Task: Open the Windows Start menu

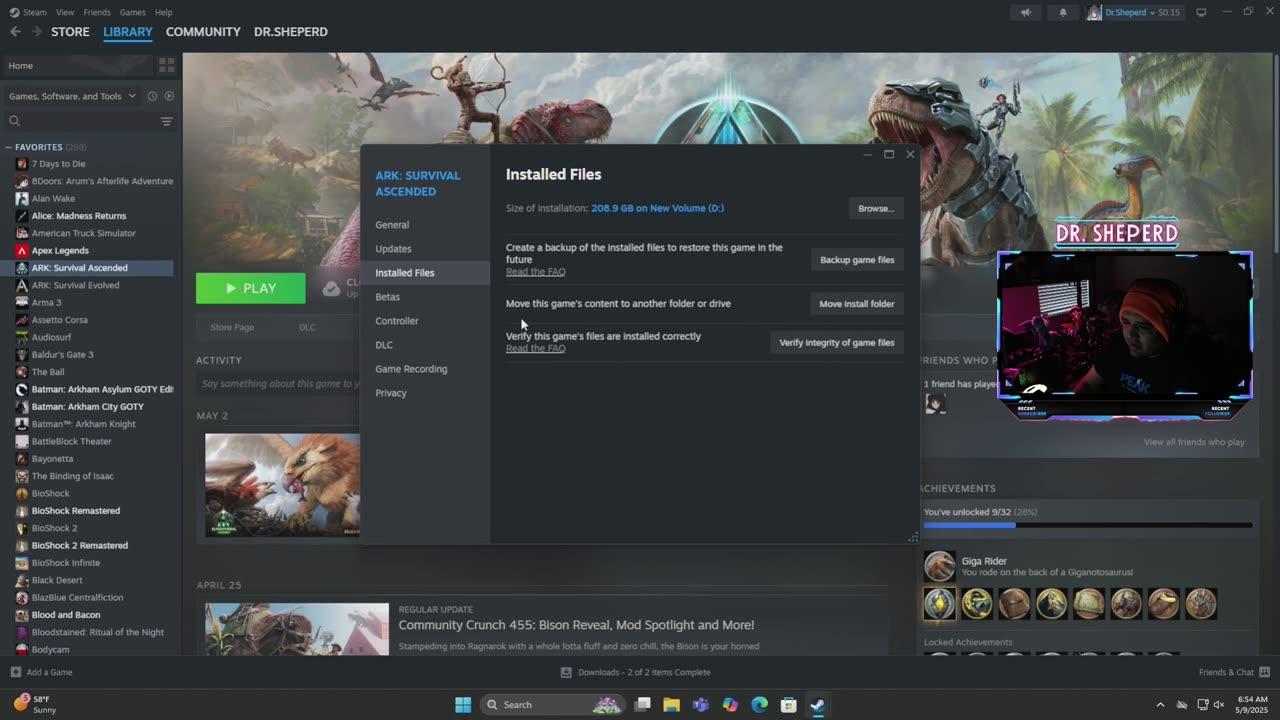Action: (x=463, y=705)
